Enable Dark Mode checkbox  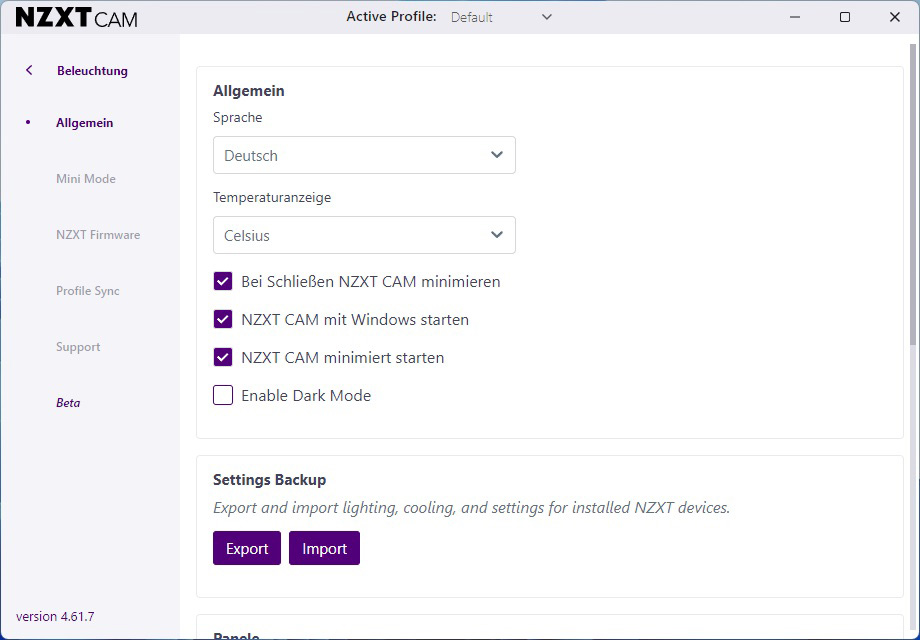pyautogui.click(x=223, y=395)
